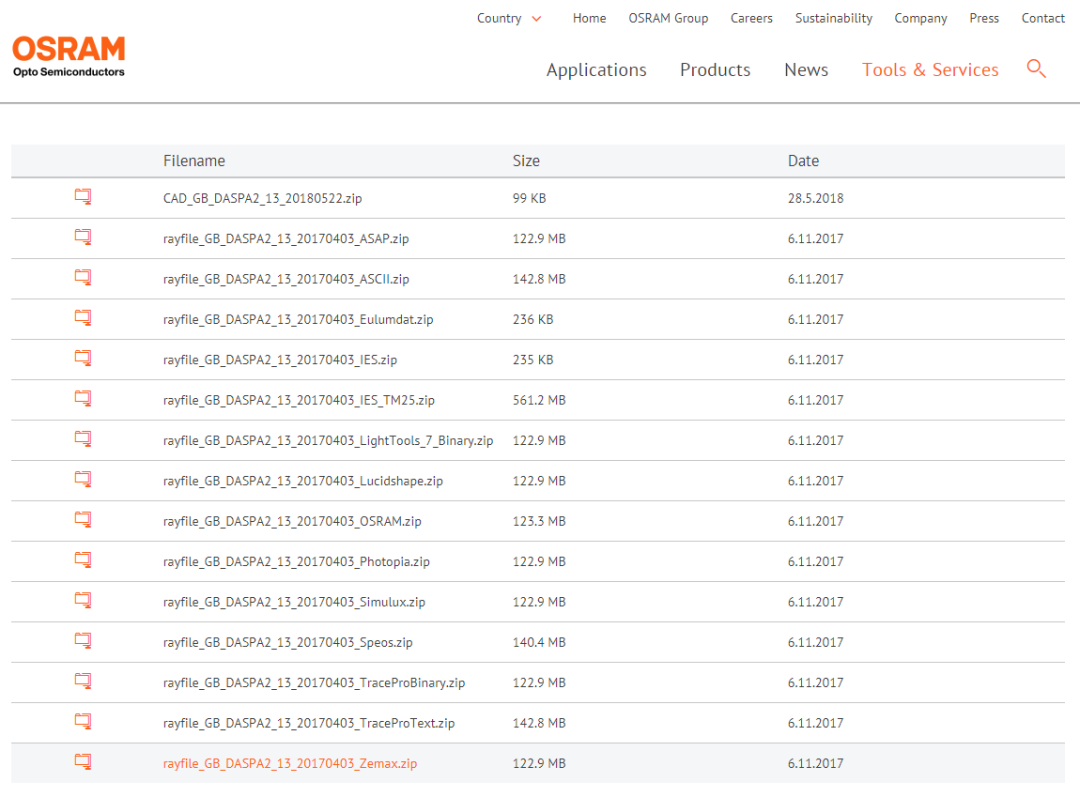Click download icon for the Speos rayfile

83,641
